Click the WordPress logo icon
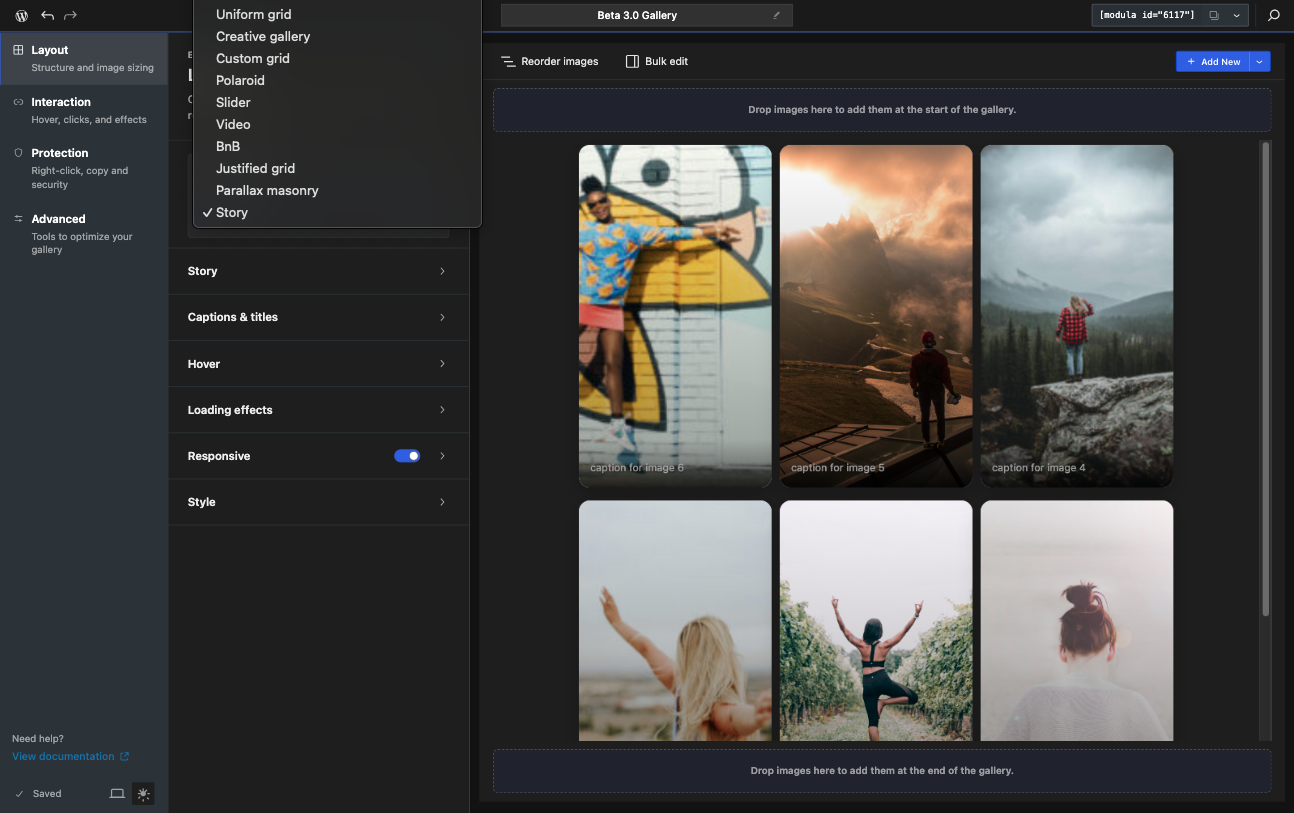Image resolution: width=1294 pixels, height=813 pixels. [x=22, y=16]
